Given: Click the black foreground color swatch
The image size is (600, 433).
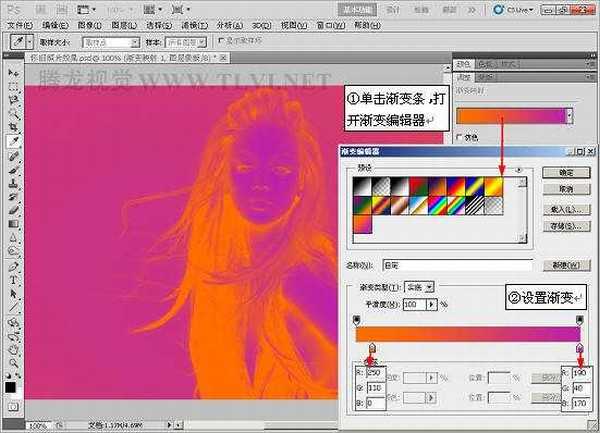Looking at the screenshot, I should (10, 387).
